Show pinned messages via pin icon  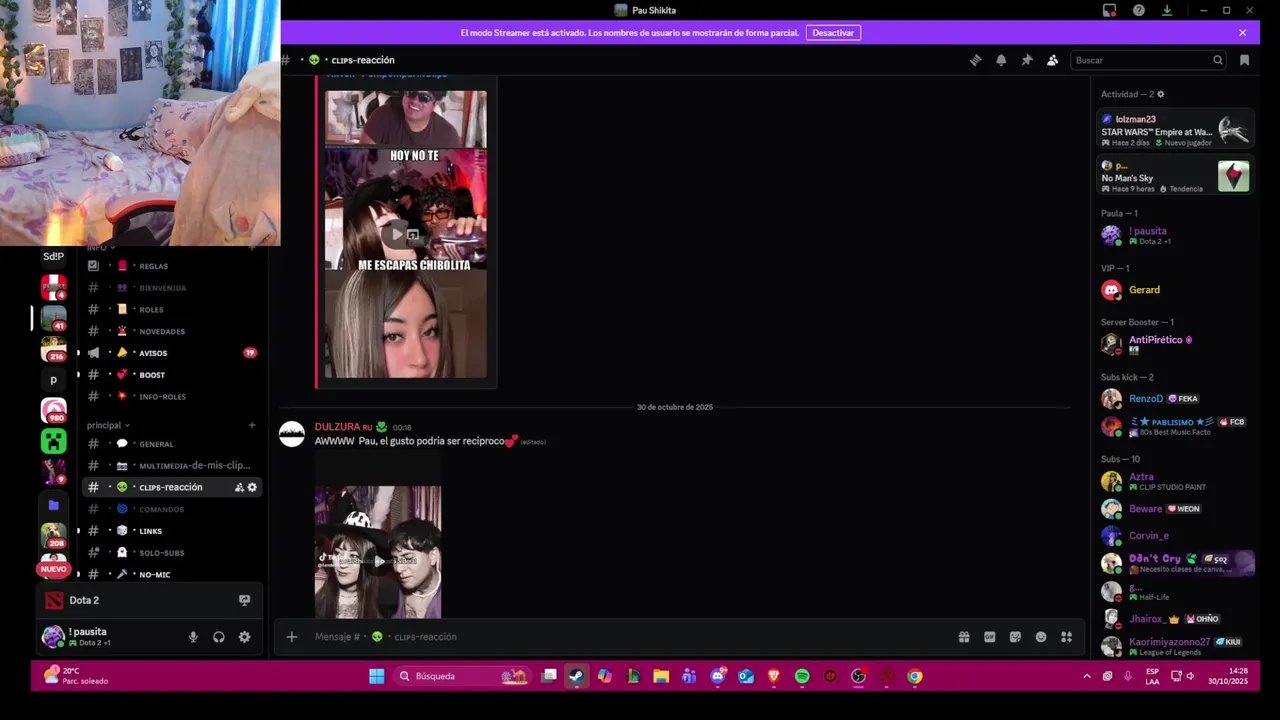click(x=1027, y=60)
